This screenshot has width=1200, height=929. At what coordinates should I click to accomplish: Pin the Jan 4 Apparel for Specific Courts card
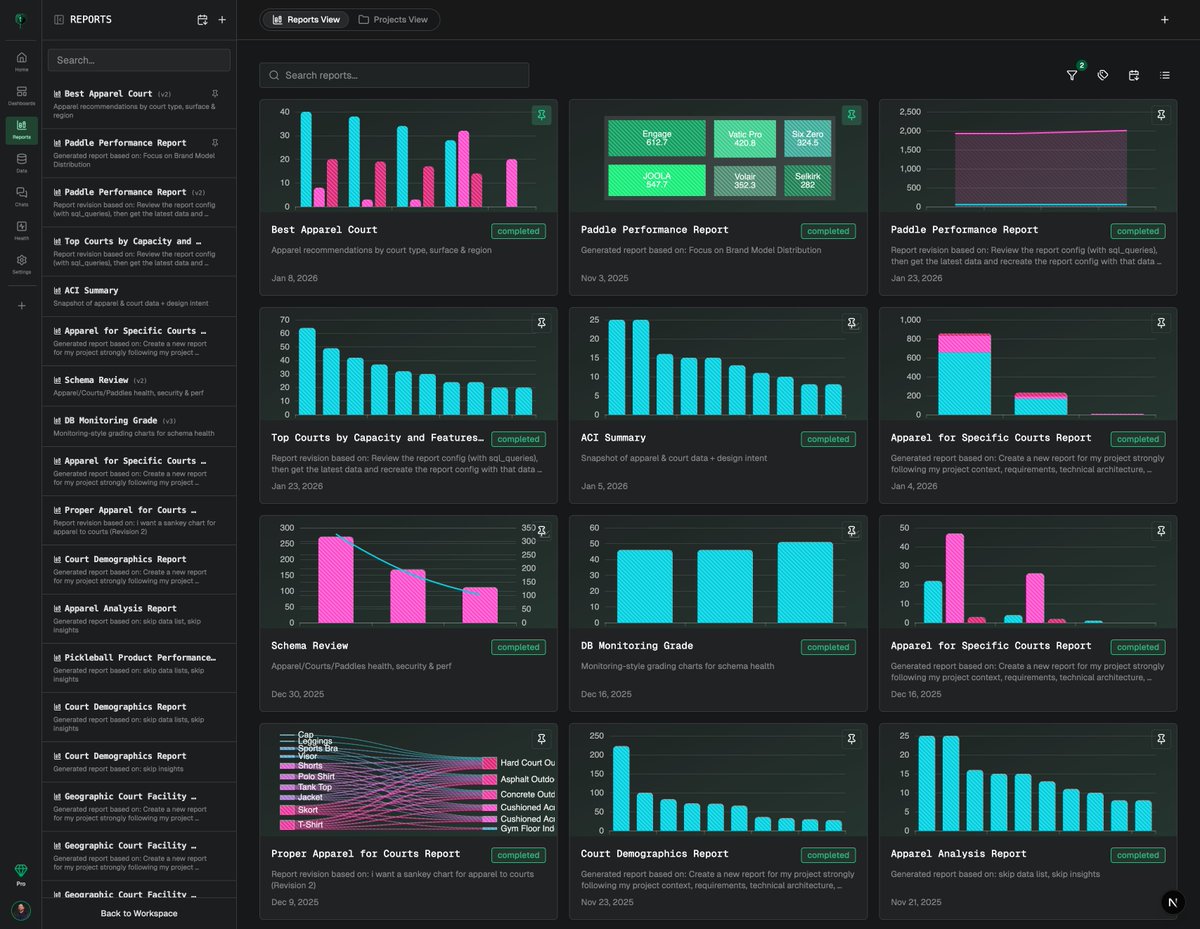coord(1161,323)
